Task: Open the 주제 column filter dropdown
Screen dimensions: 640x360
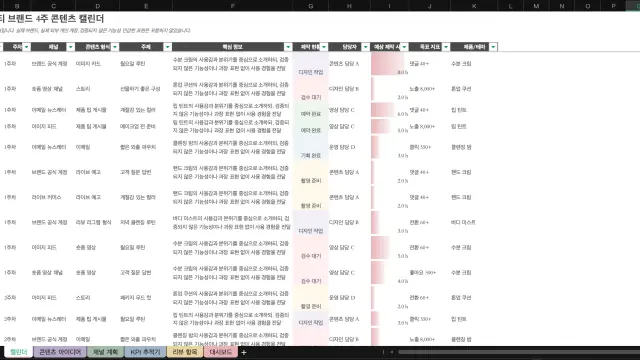Action: click(167, 47)
